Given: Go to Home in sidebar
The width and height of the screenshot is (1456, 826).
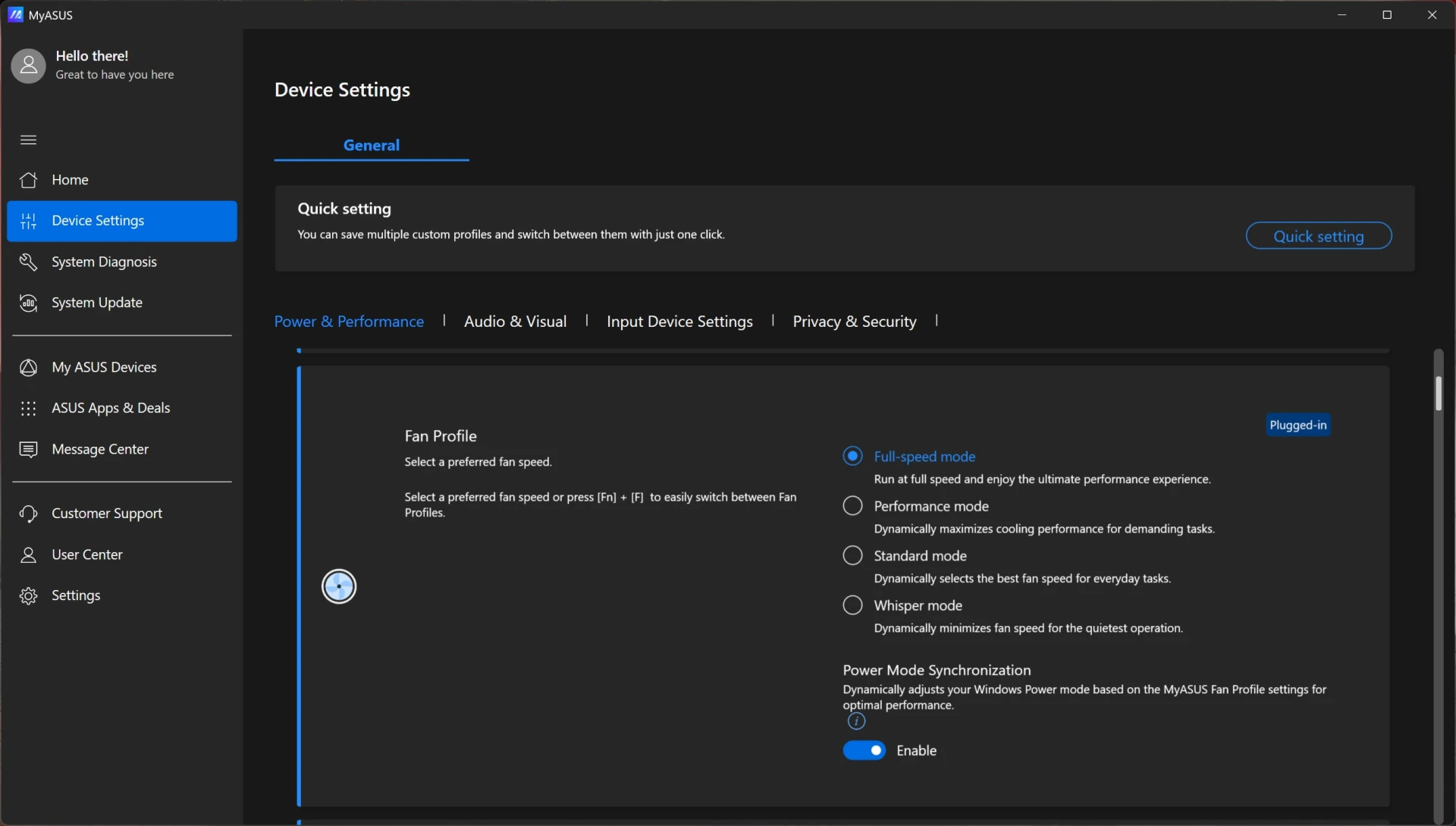Looking at the screenshot, I should click(121, 180).
